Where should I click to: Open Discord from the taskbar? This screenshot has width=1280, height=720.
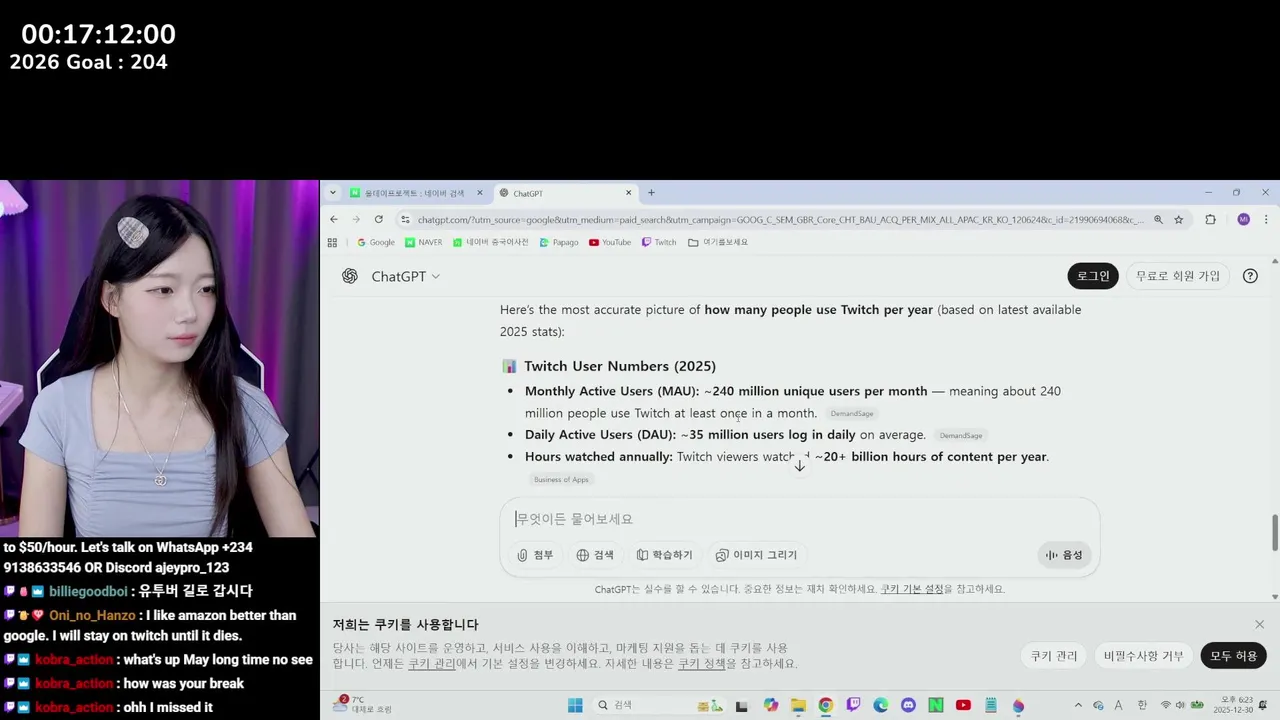pos(908,705)
